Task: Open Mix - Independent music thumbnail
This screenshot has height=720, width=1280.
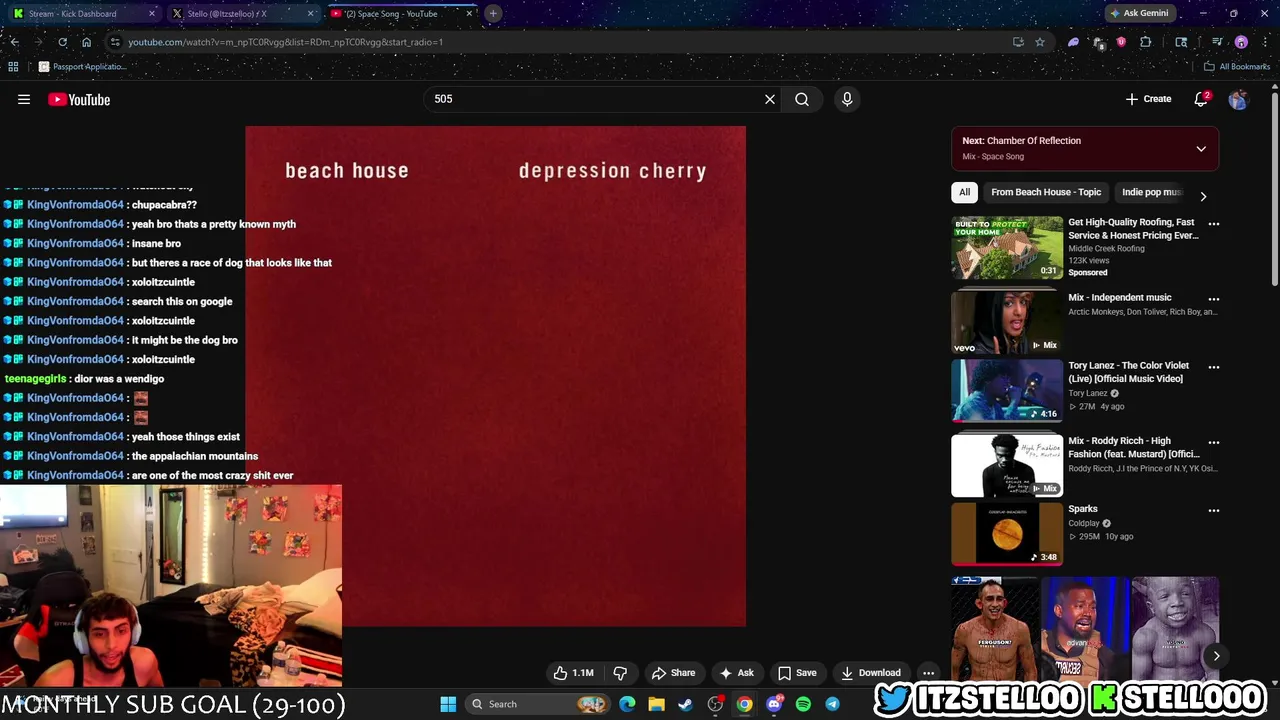Action: (x=1007, y=323)
